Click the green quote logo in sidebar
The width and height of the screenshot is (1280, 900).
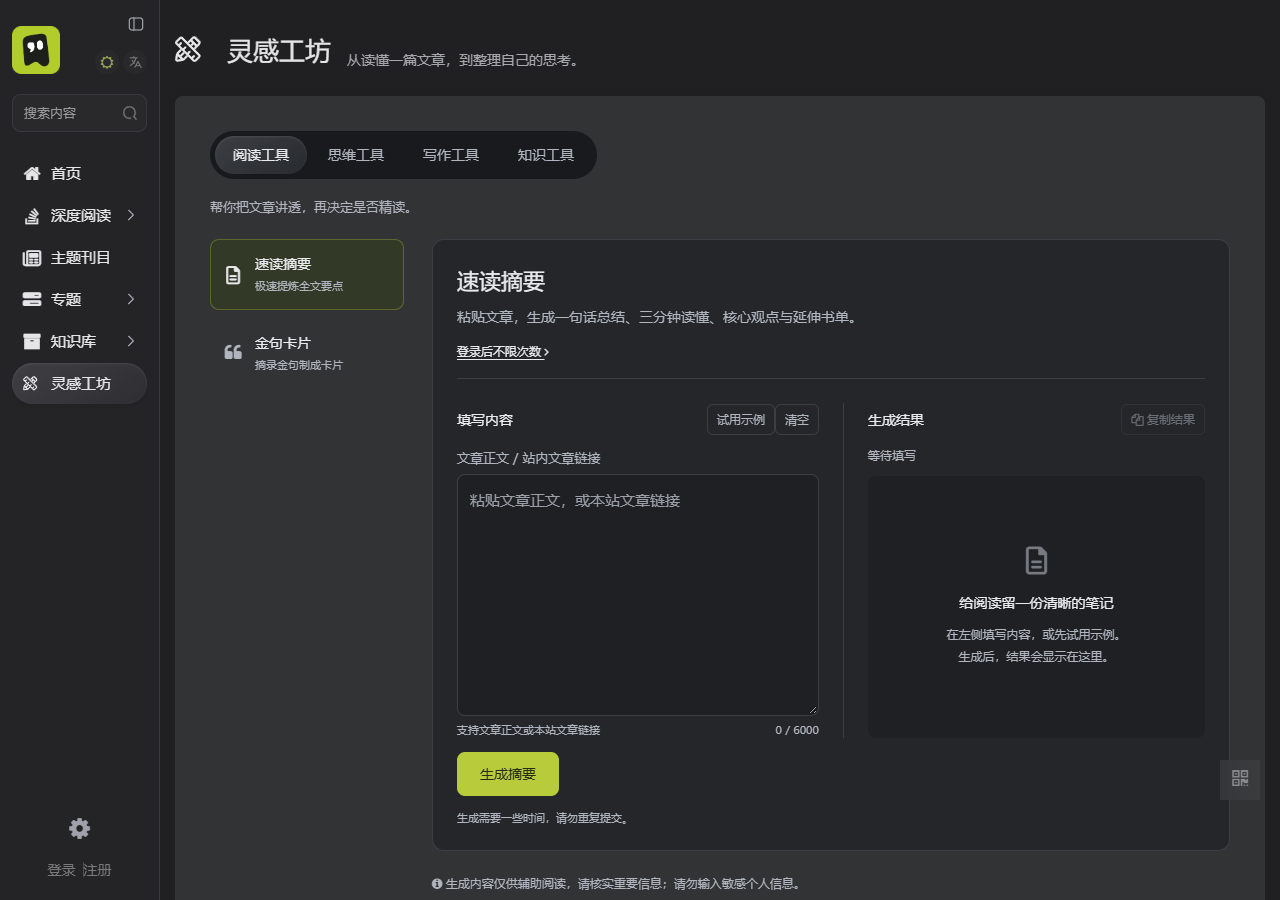36,50
